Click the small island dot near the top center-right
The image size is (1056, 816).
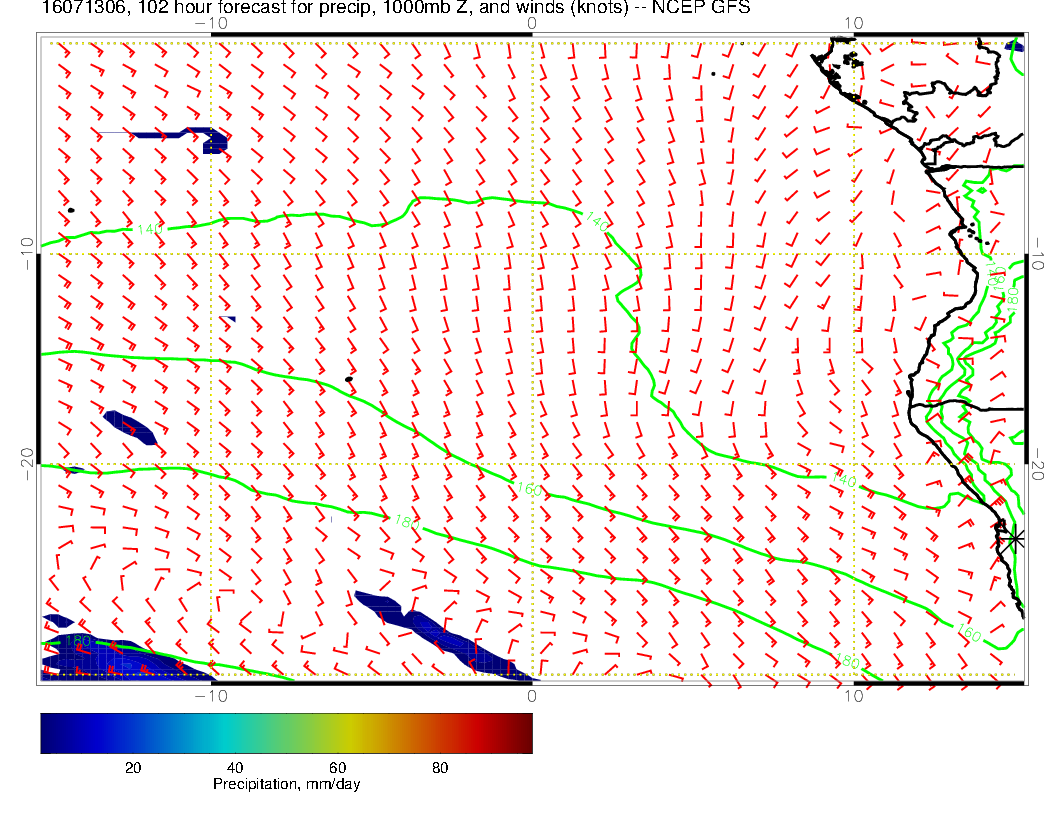click(x=713, y=73)
